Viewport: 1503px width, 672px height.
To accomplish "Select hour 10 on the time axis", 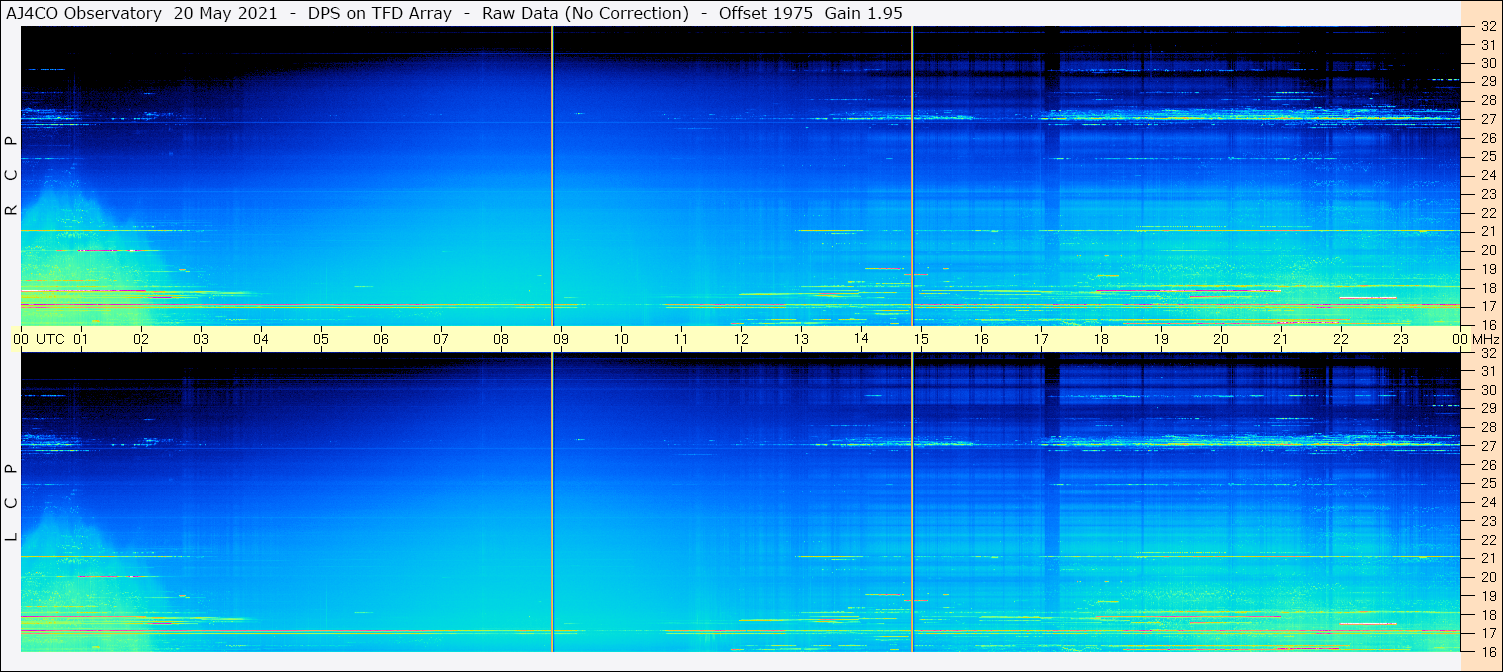I will coord(621,339).
